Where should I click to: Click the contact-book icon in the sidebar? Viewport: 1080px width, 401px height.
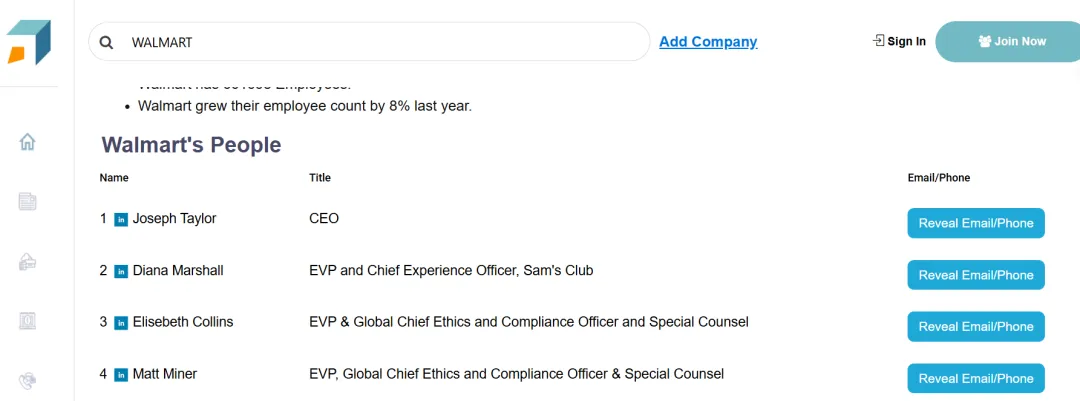[28, 321]
